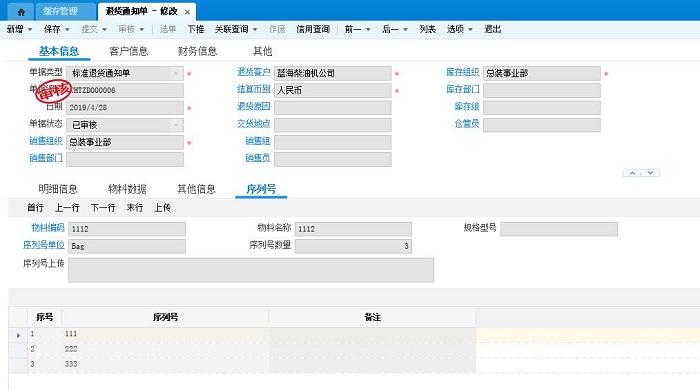Open the 其他信息 tab
This screenshot has width=700, height=390.
pyautogui.click(x=196, y=189)
